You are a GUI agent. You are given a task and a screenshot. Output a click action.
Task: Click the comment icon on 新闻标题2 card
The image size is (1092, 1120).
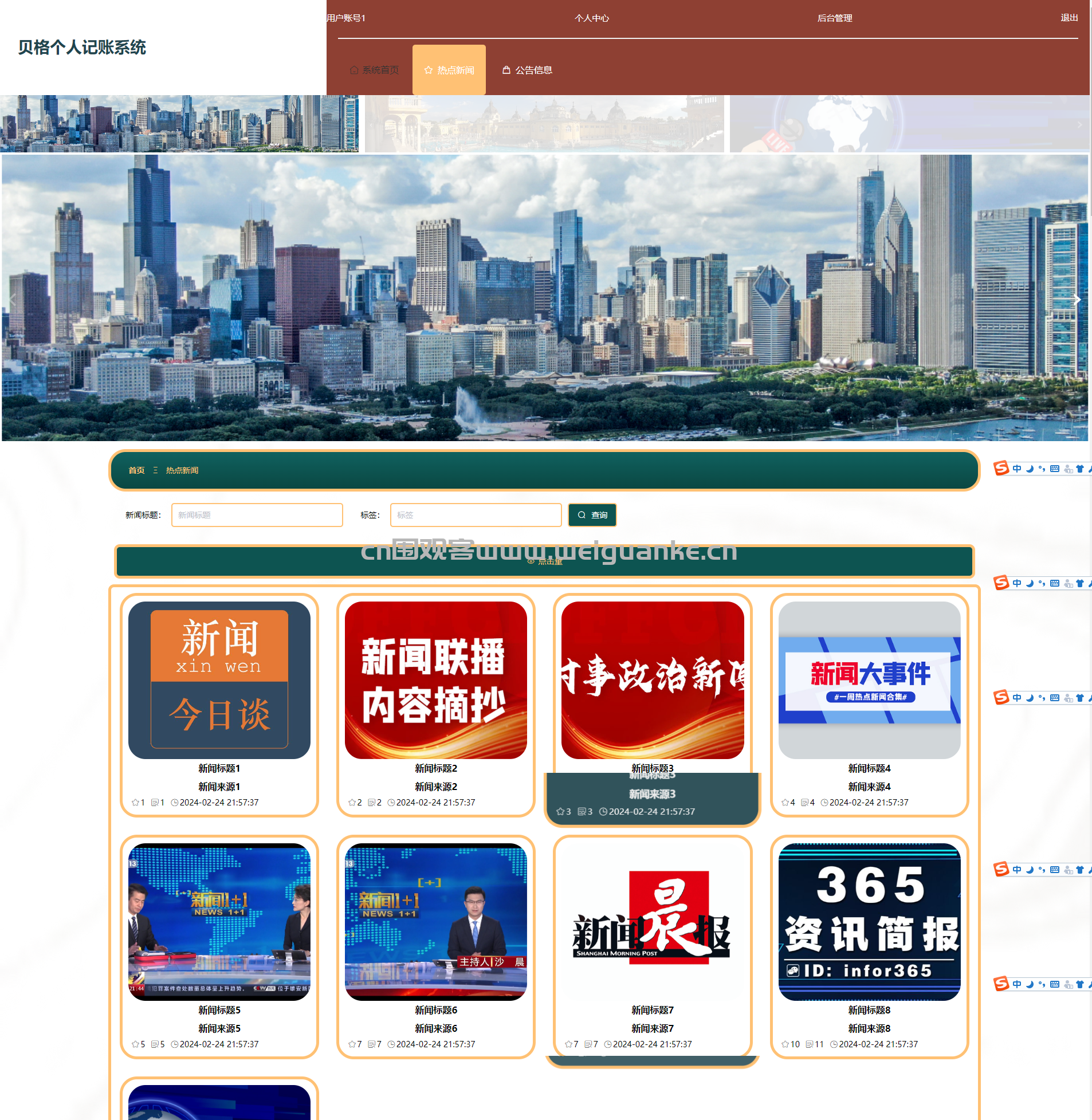[372, 803]
